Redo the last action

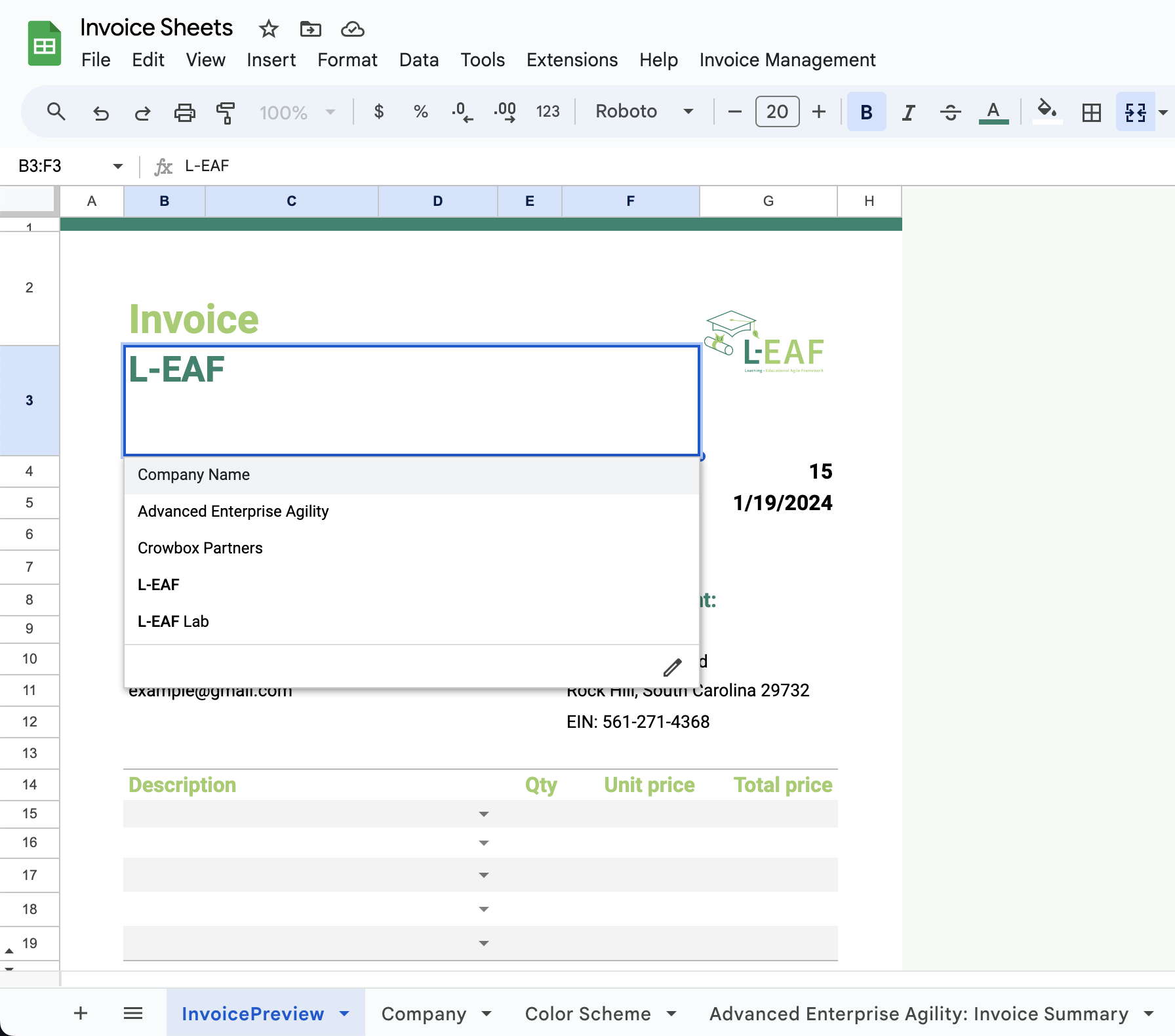142,113
